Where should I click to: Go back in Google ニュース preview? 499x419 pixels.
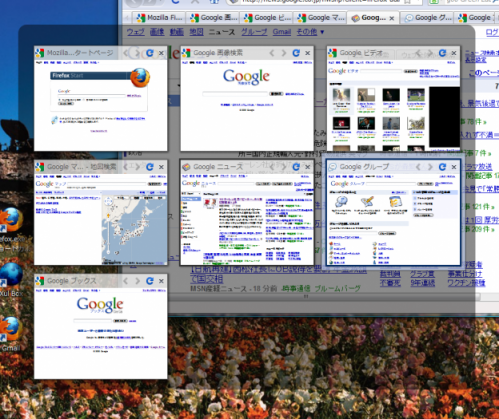272,167
